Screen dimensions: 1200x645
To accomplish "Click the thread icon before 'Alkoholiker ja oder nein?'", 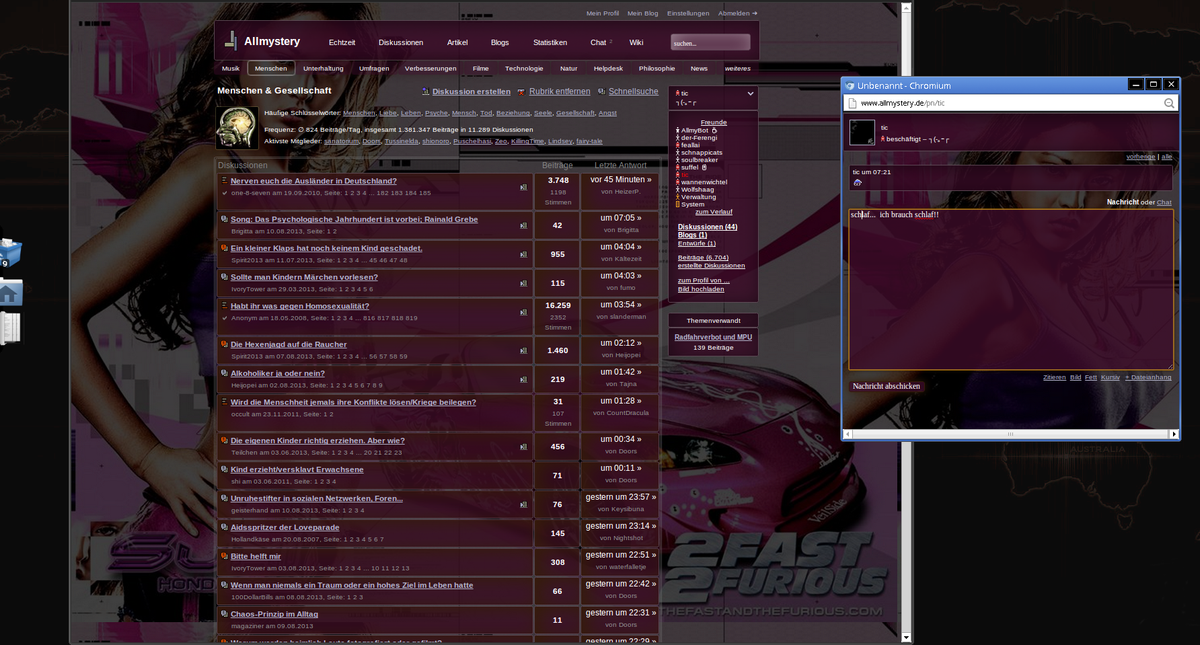I will click(x=224, y=373).
